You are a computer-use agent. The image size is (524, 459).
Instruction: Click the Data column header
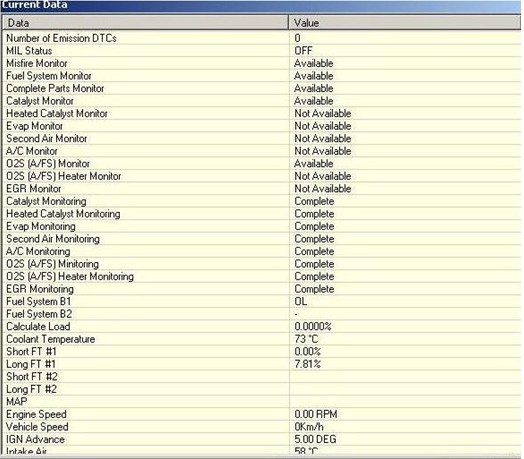coord(145,23)
